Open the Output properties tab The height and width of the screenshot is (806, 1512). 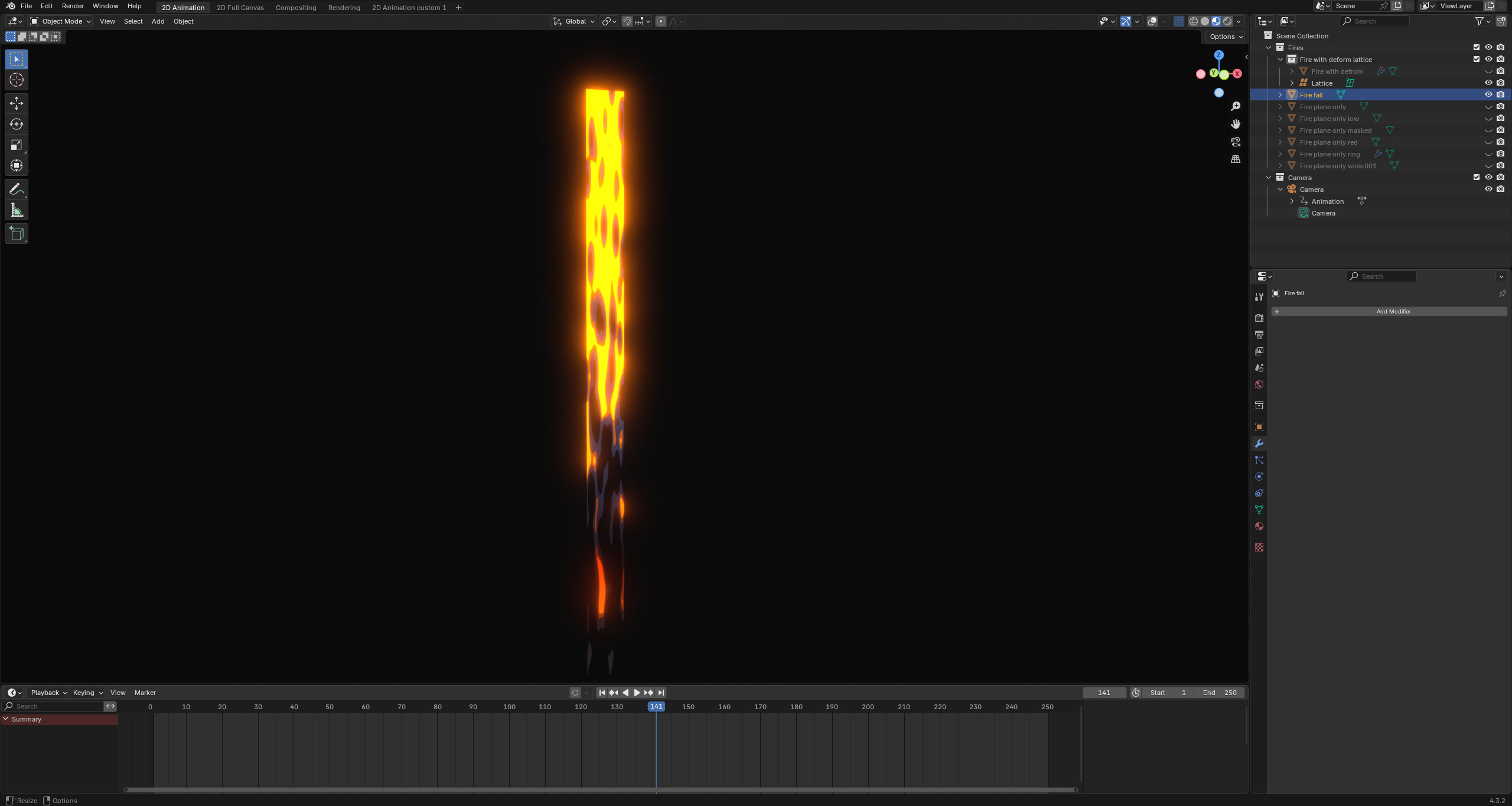[x=1259, y=334]
